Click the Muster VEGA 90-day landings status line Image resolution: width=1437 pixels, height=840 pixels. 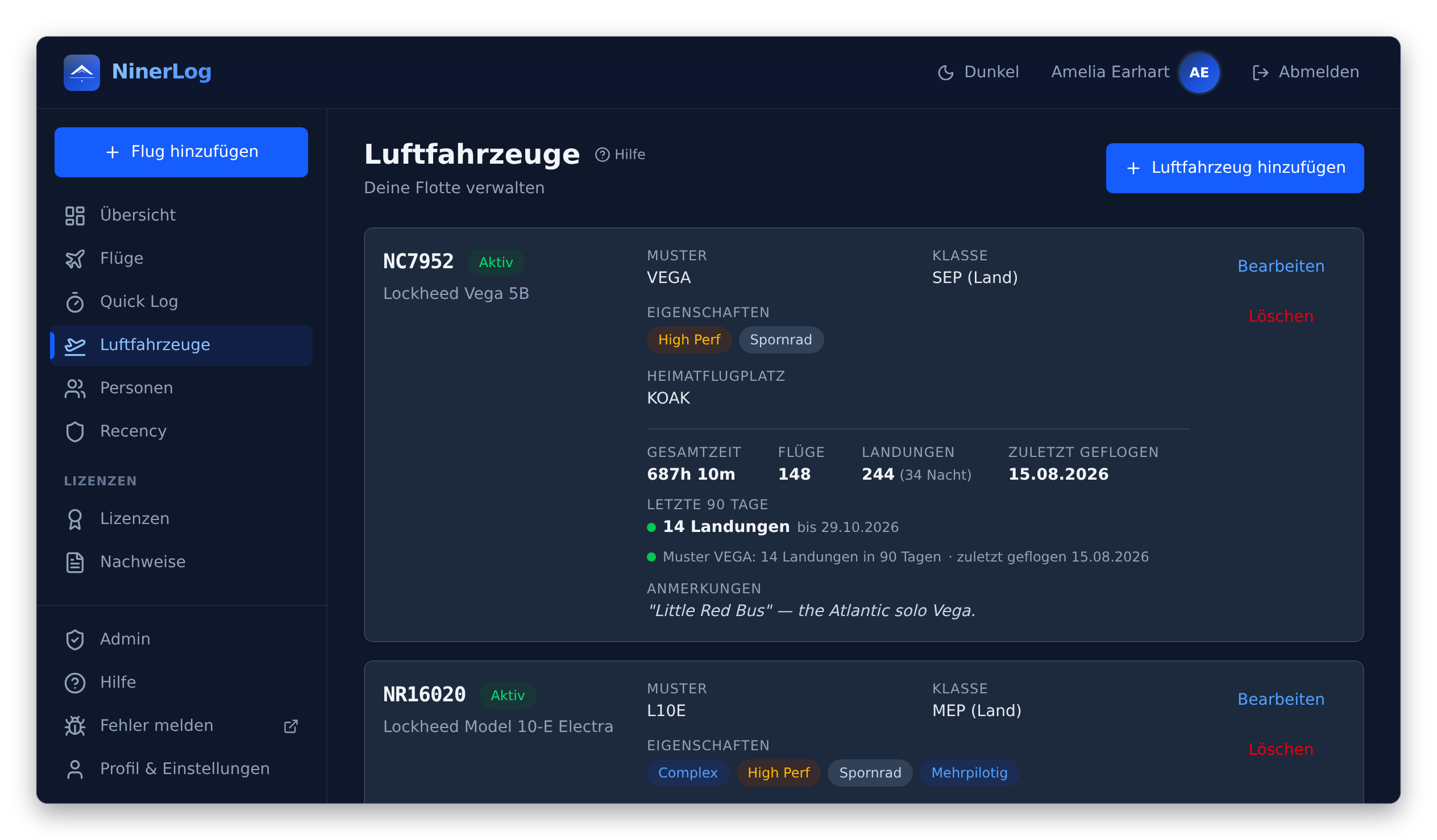point(898,557)
